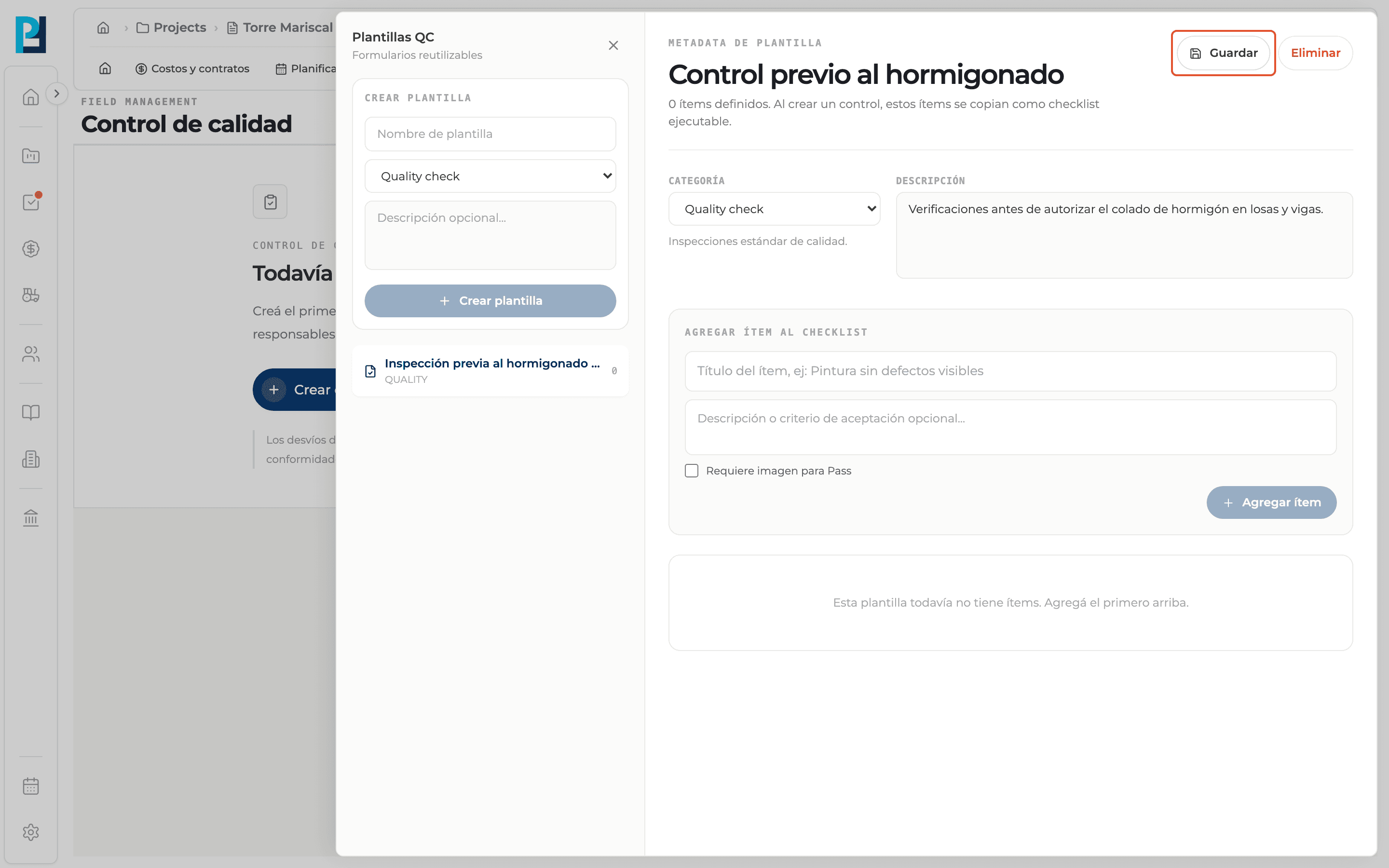
Task: Switch to the Planifica tab
Action: coord(306,68)
